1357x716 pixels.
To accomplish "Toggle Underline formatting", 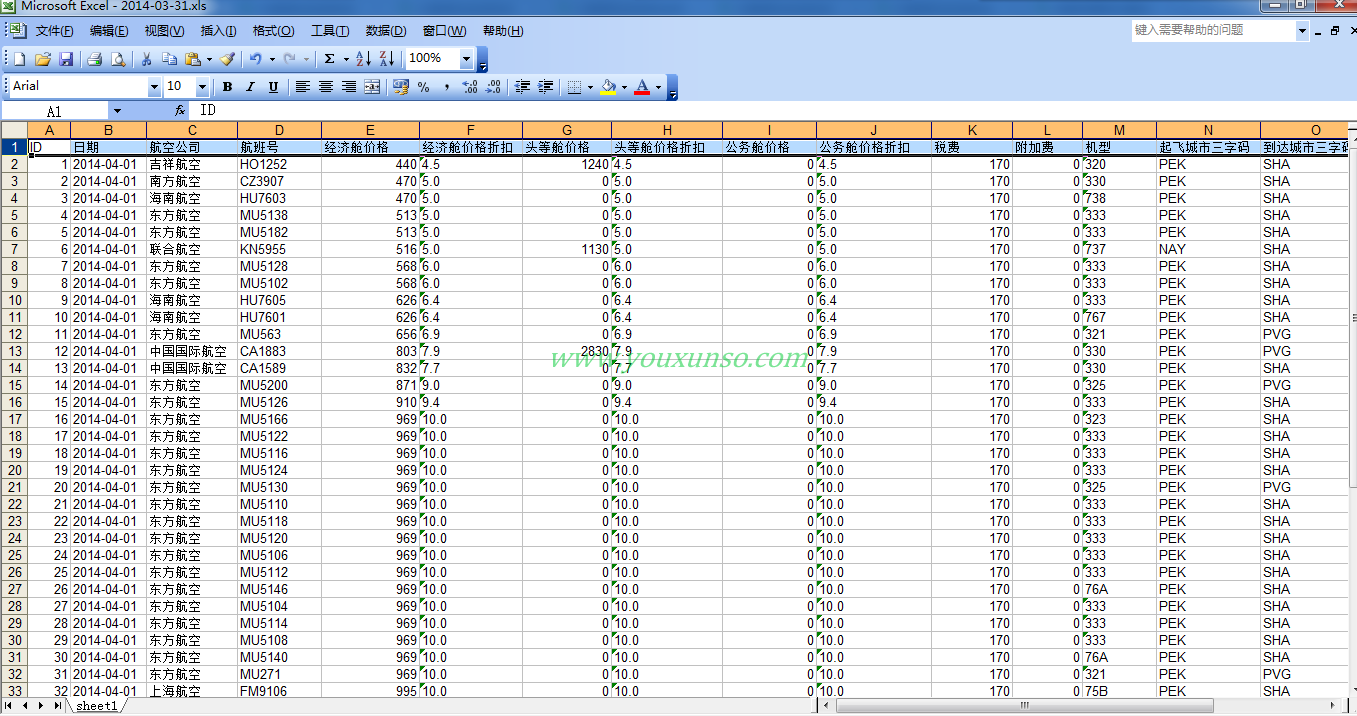I will click(273, 87).
